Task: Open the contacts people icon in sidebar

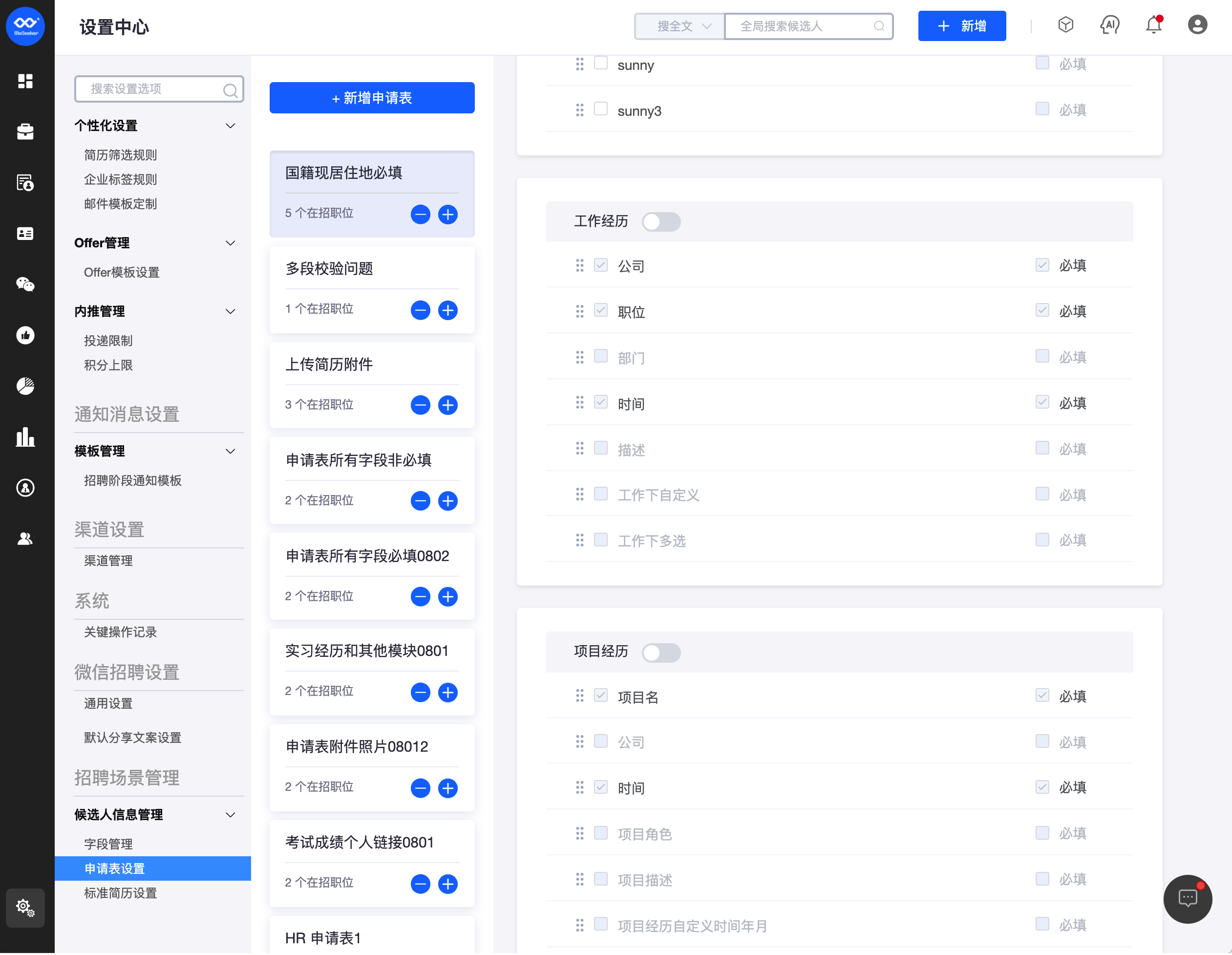Action: point(25,539)
